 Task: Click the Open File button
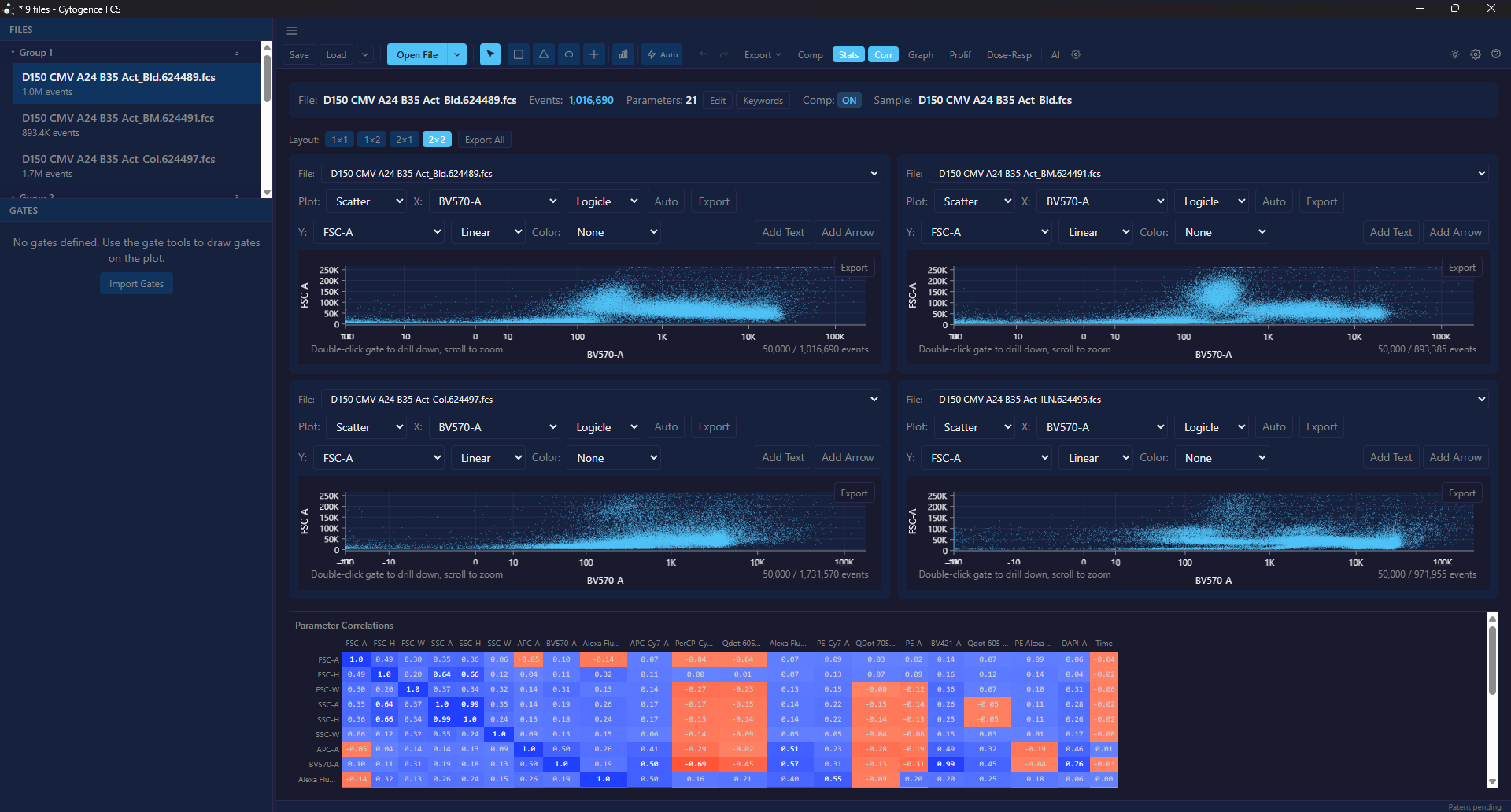pyautogui.click(x=417, y=54)
